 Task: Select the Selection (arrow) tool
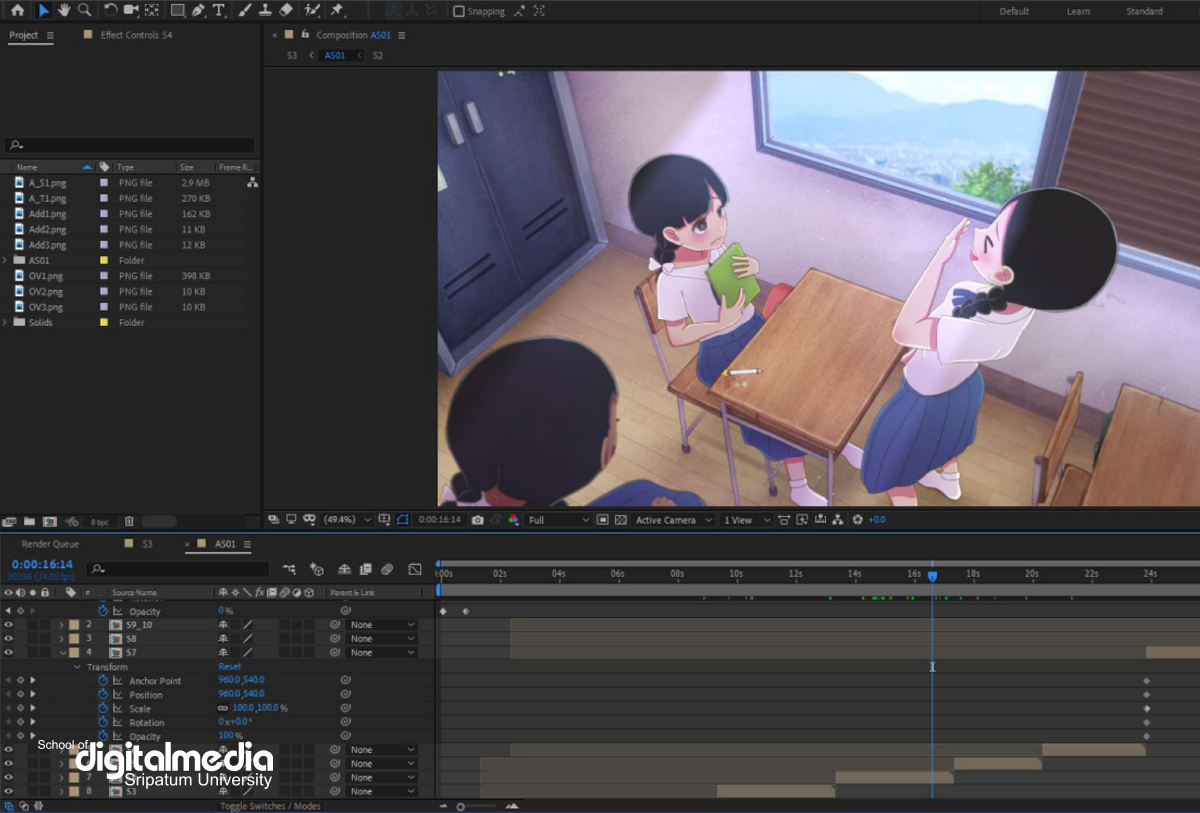44,10
